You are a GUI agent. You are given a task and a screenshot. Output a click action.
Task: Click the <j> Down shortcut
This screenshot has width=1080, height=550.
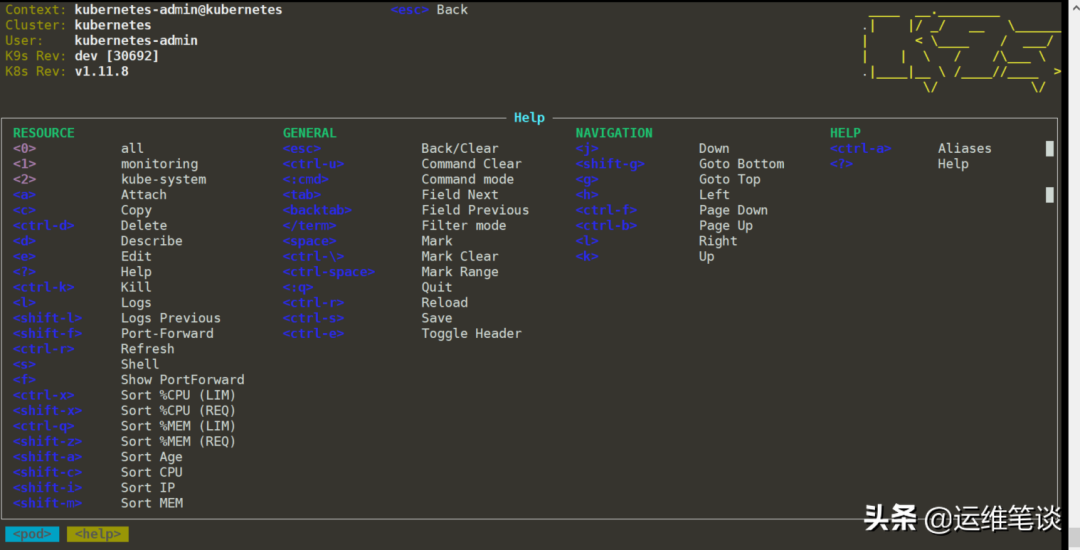point(587,149)
